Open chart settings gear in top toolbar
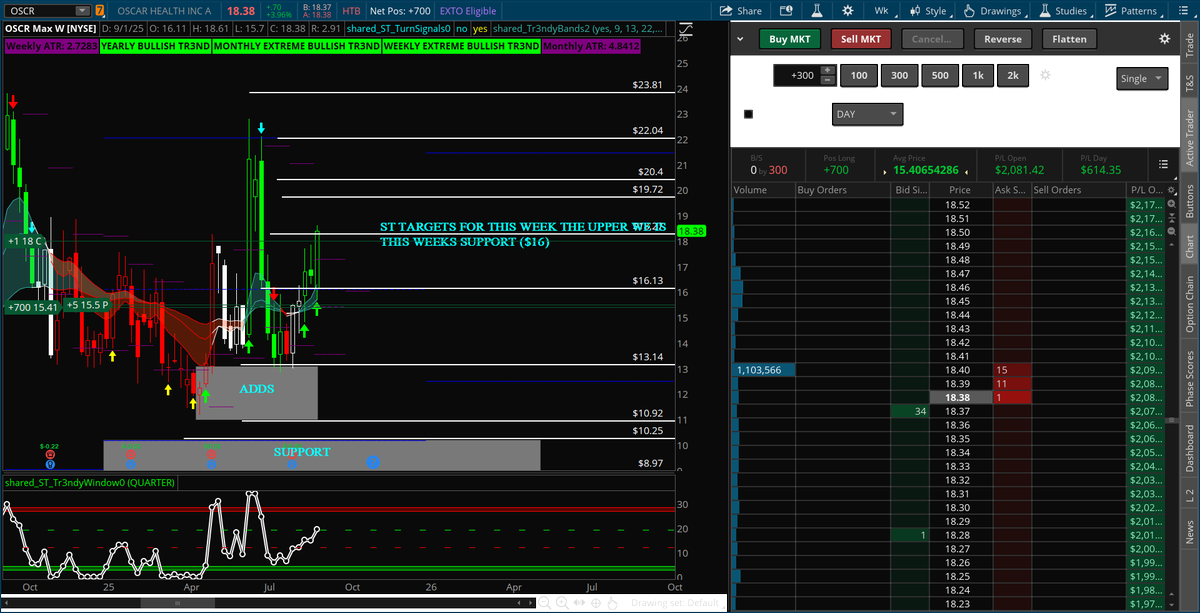Image resolution: width=1200 pixels, height=613 pixels. (x=847, y=11)
